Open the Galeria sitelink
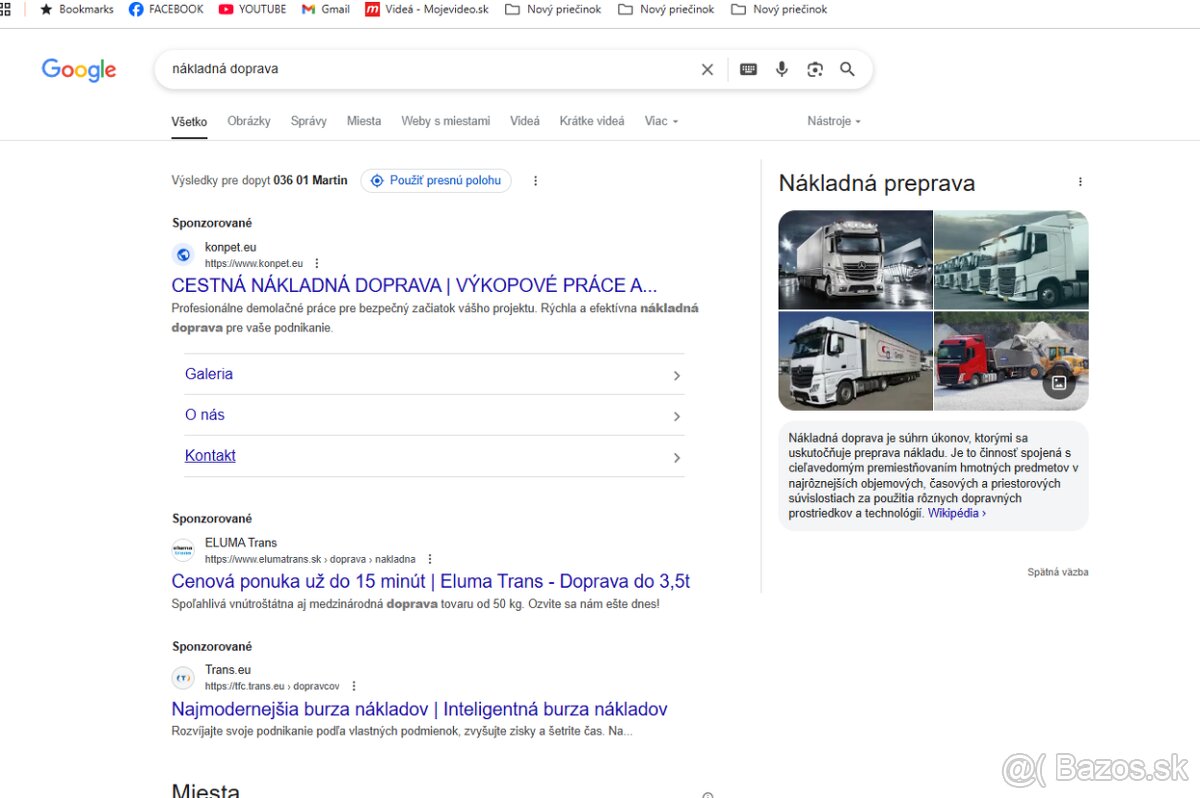 (x=209, y=374)
